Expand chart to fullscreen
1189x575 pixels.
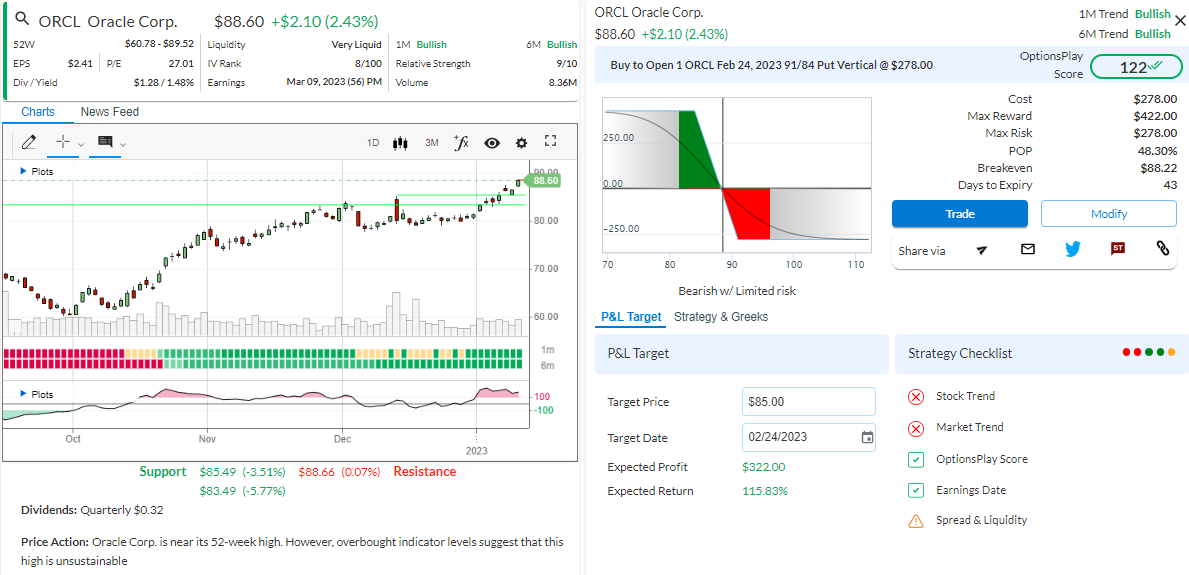(x=551, y=141)
